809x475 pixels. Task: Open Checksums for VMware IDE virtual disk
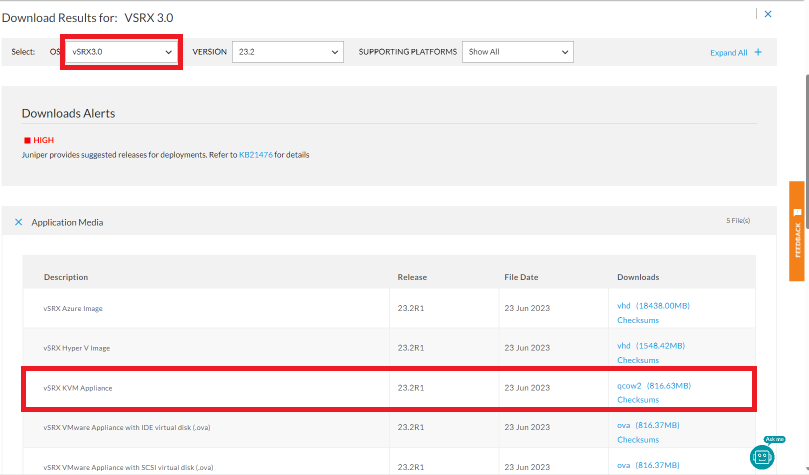[638, 440]
